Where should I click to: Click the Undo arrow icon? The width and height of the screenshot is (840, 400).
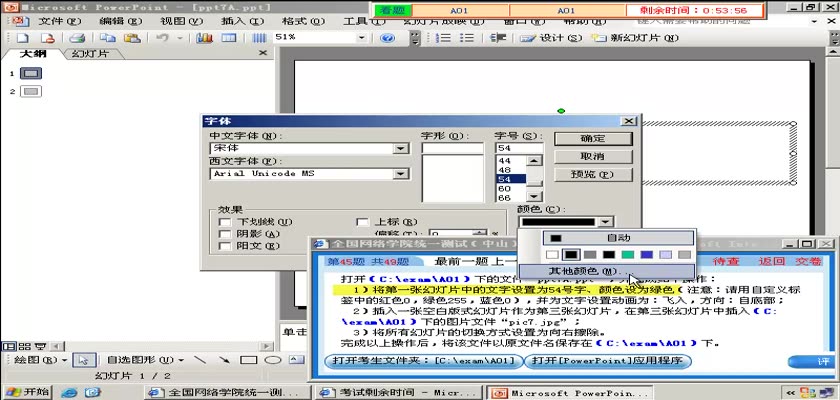click(x=162, y=38)
